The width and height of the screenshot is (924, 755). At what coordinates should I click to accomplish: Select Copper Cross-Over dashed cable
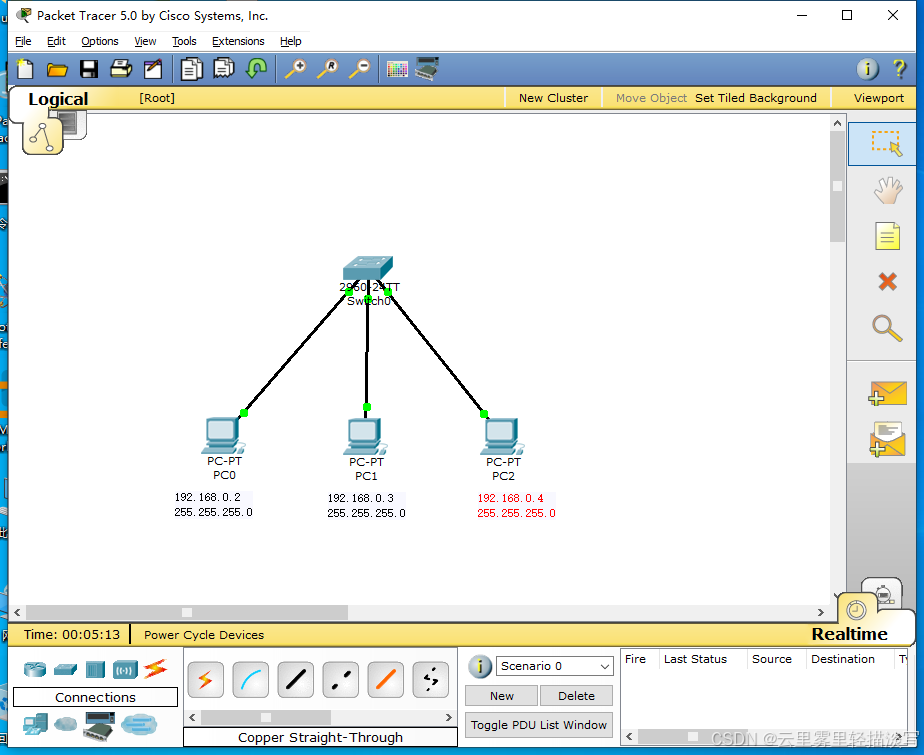point(341,680)
